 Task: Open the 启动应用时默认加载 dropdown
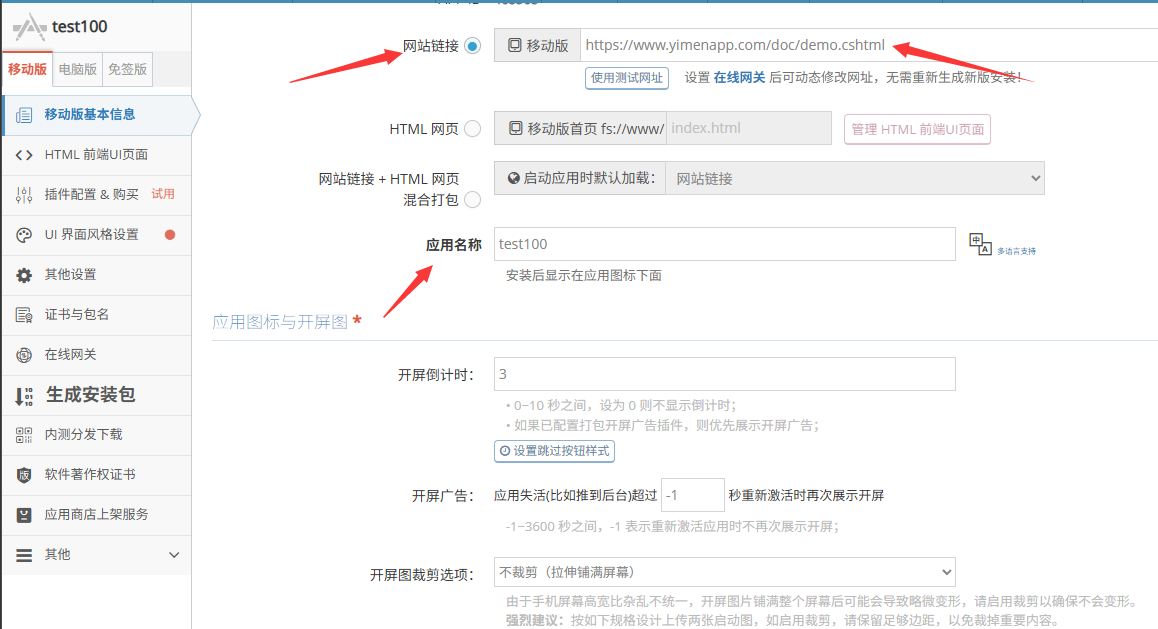pyautogui.click(x=854, y=178)
